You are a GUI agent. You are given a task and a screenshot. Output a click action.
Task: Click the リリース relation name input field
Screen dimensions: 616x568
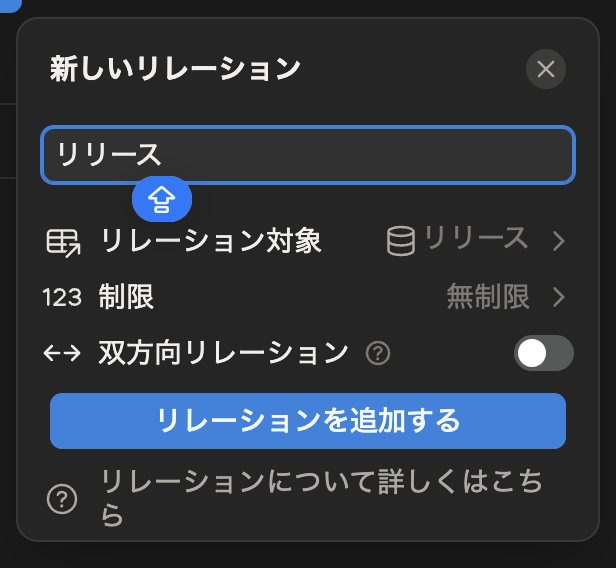[307, 155]
